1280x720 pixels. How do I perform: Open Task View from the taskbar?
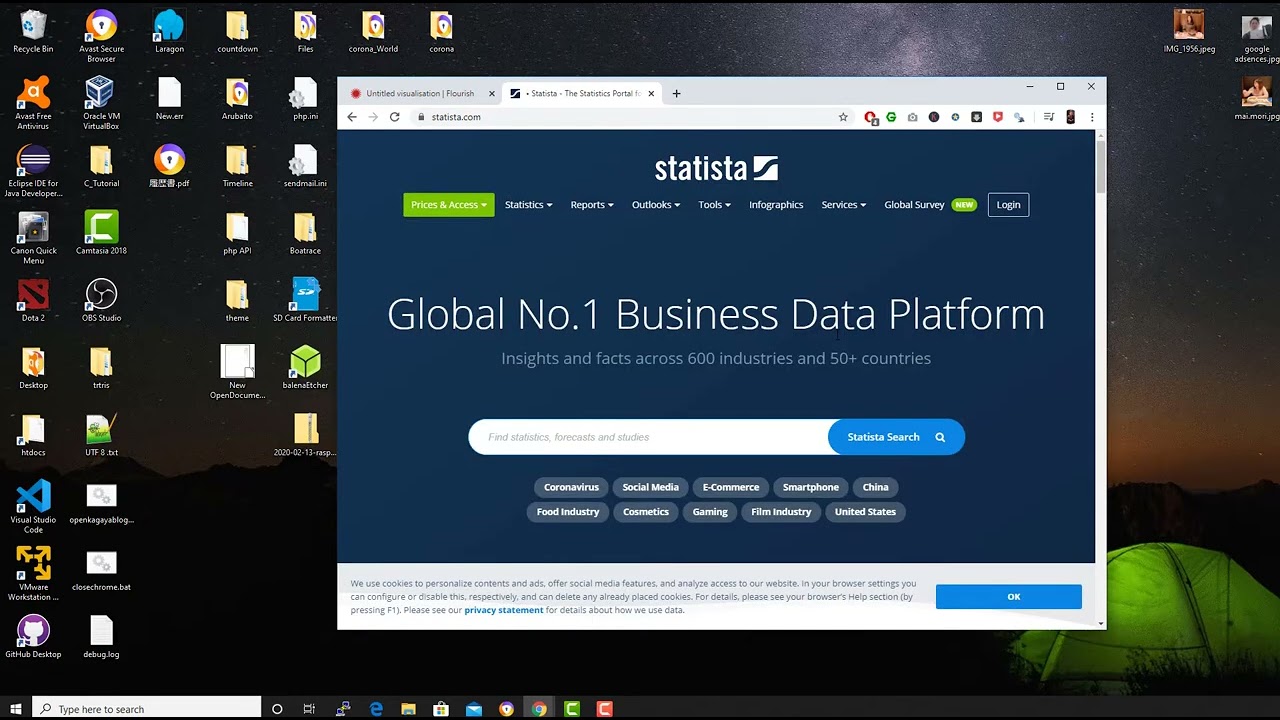[x=309, y=709]
